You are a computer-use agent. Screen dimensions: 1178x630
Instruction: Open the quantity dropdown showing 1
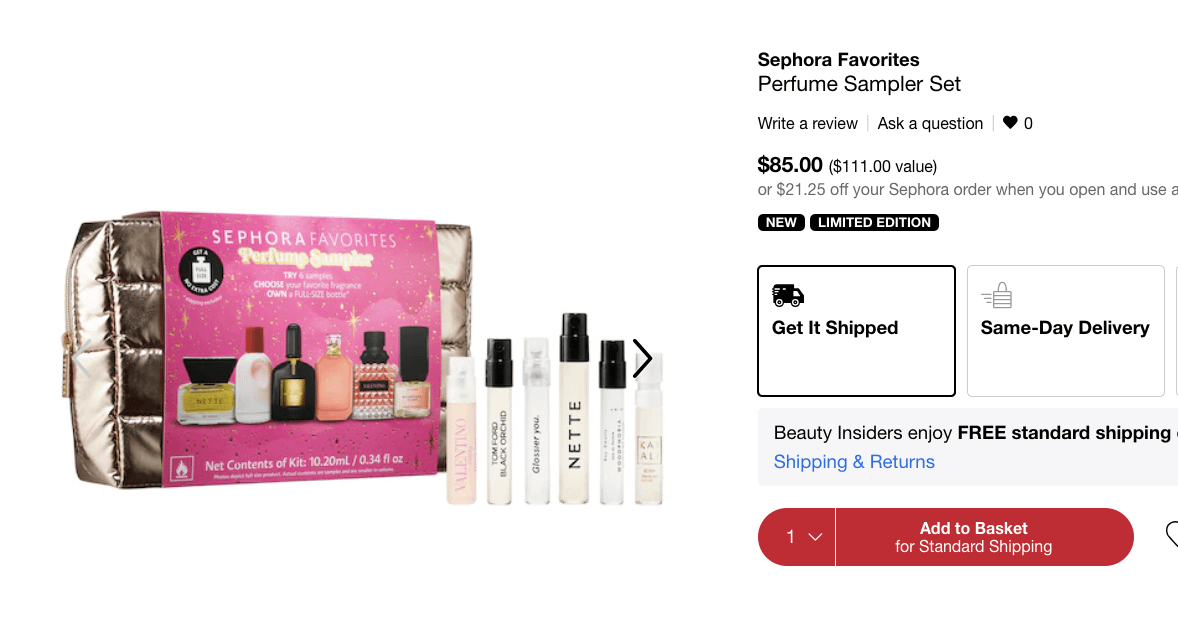pyautogui.click(x=796, y=537)
